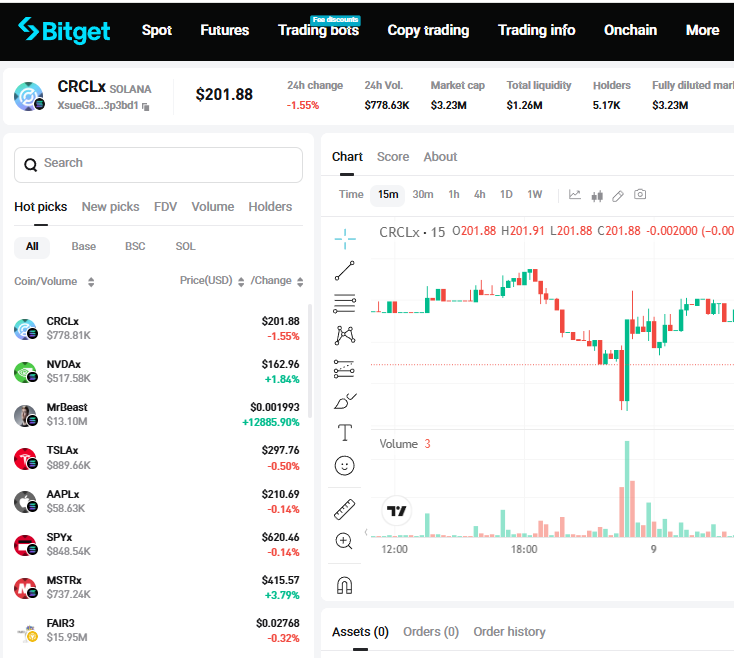Set chart interval to 1D
734x658 pixels.
506,195
